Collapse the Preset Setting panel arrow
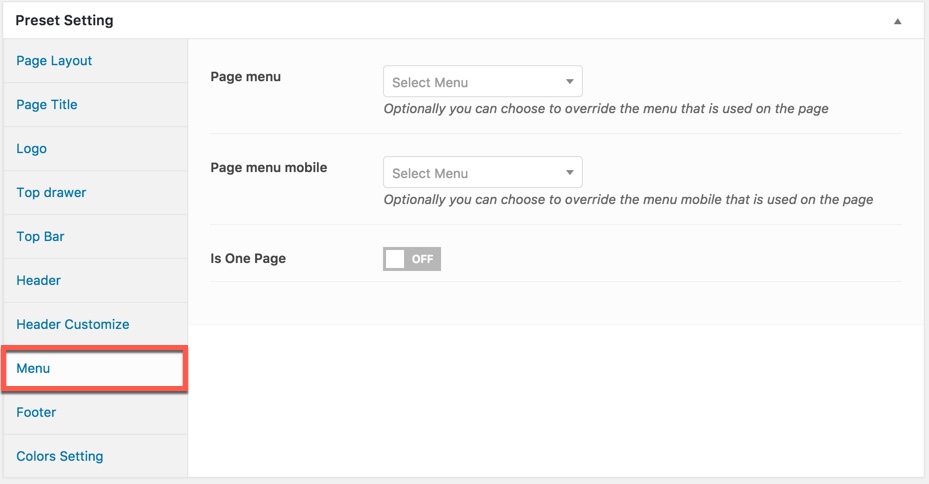 pos(898,21)
